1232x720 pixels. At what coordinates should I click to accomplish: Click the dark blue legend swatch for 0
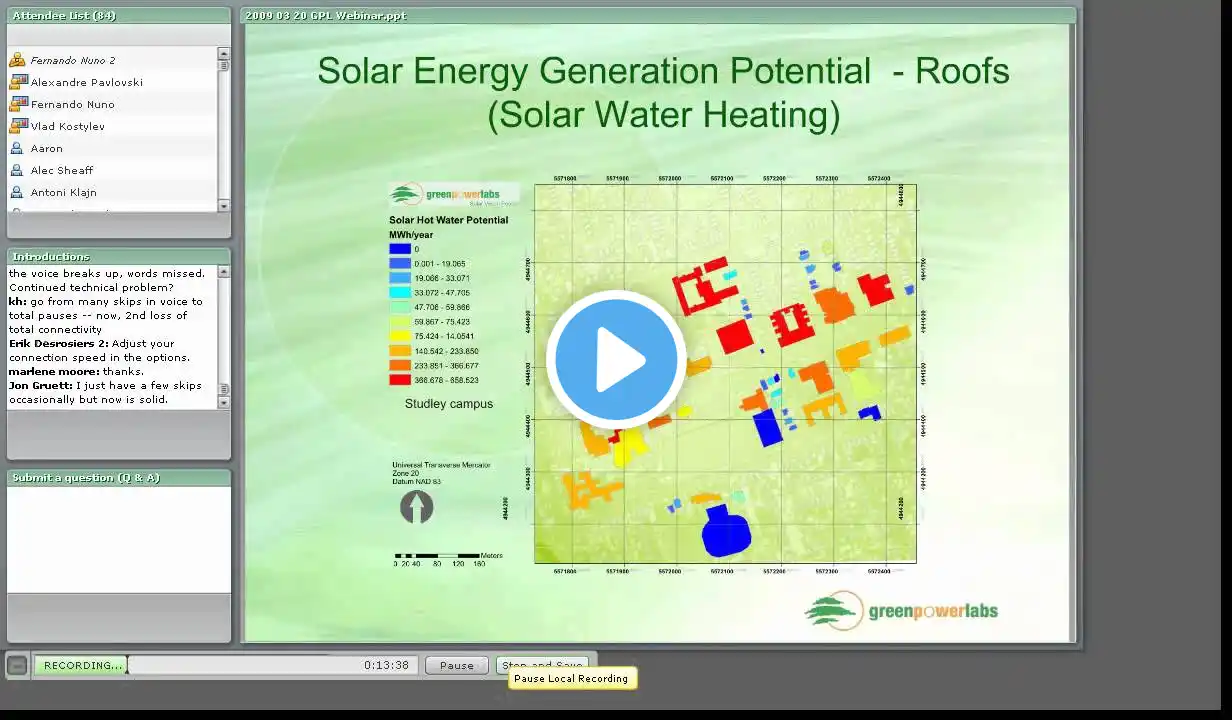[x=400, y=249]
